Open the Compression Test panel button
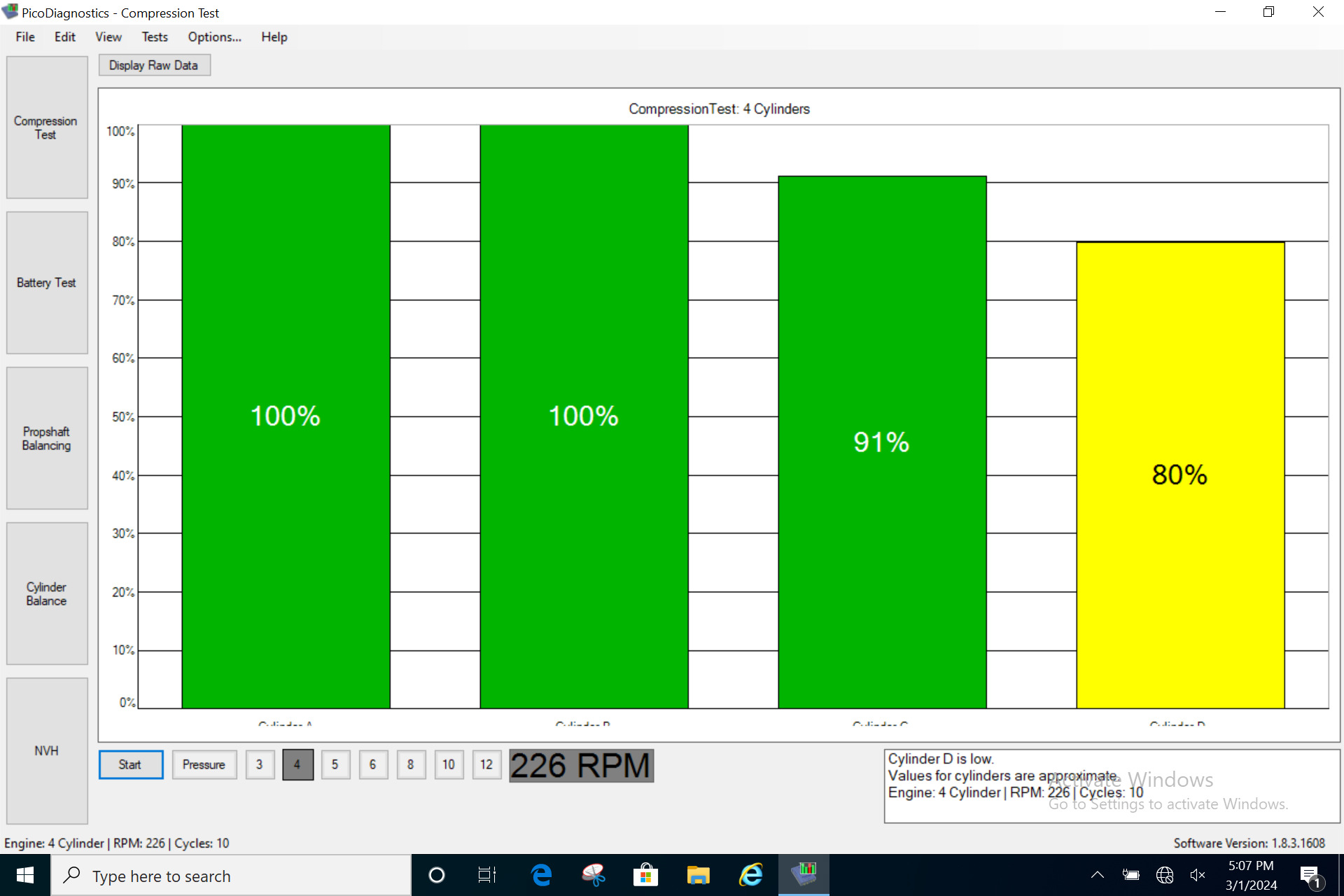1344x896 pixels. click(x=47, y=127)
